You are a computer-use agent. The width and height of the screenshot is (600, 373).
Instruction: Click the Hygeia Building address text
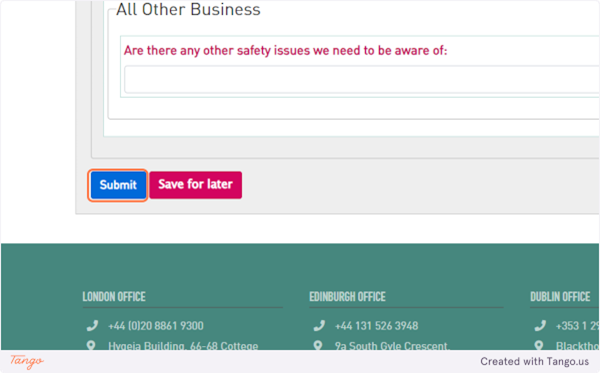[183, 345]
